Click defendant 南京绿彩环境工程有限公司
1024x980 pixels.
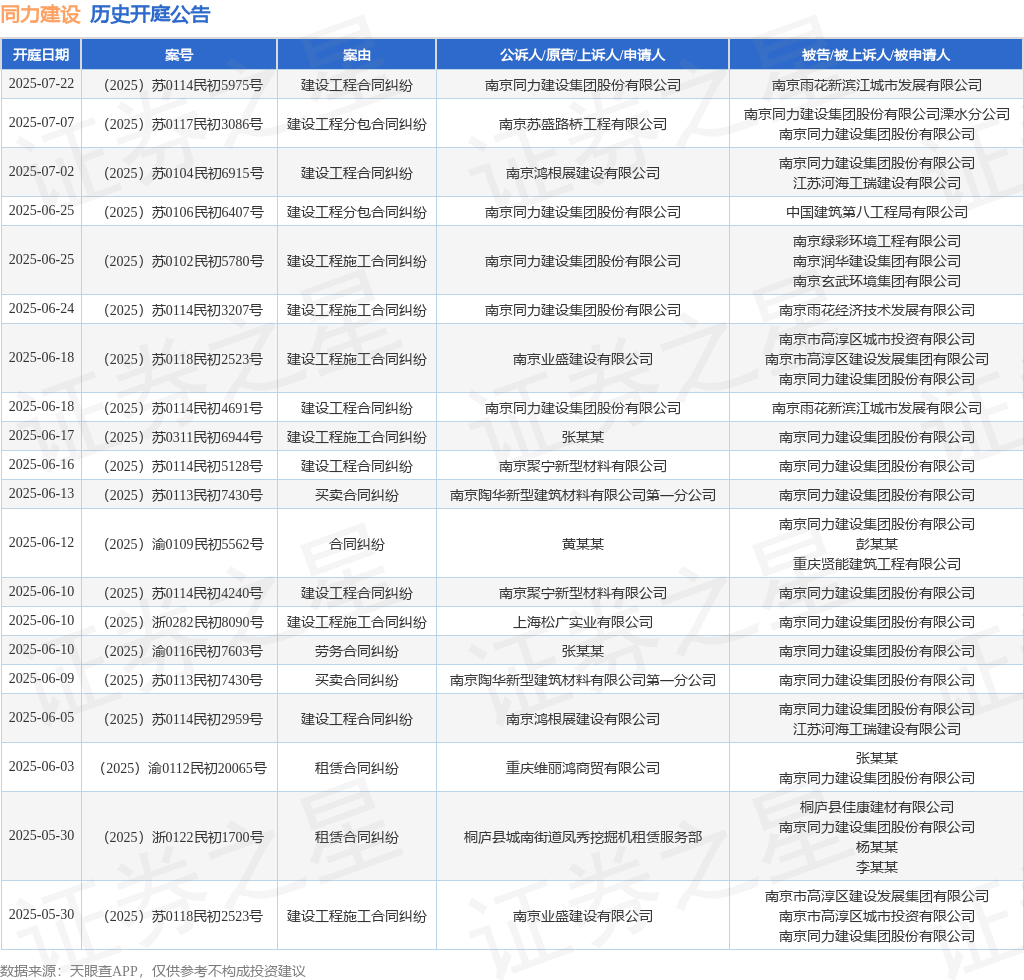(876, 242)
